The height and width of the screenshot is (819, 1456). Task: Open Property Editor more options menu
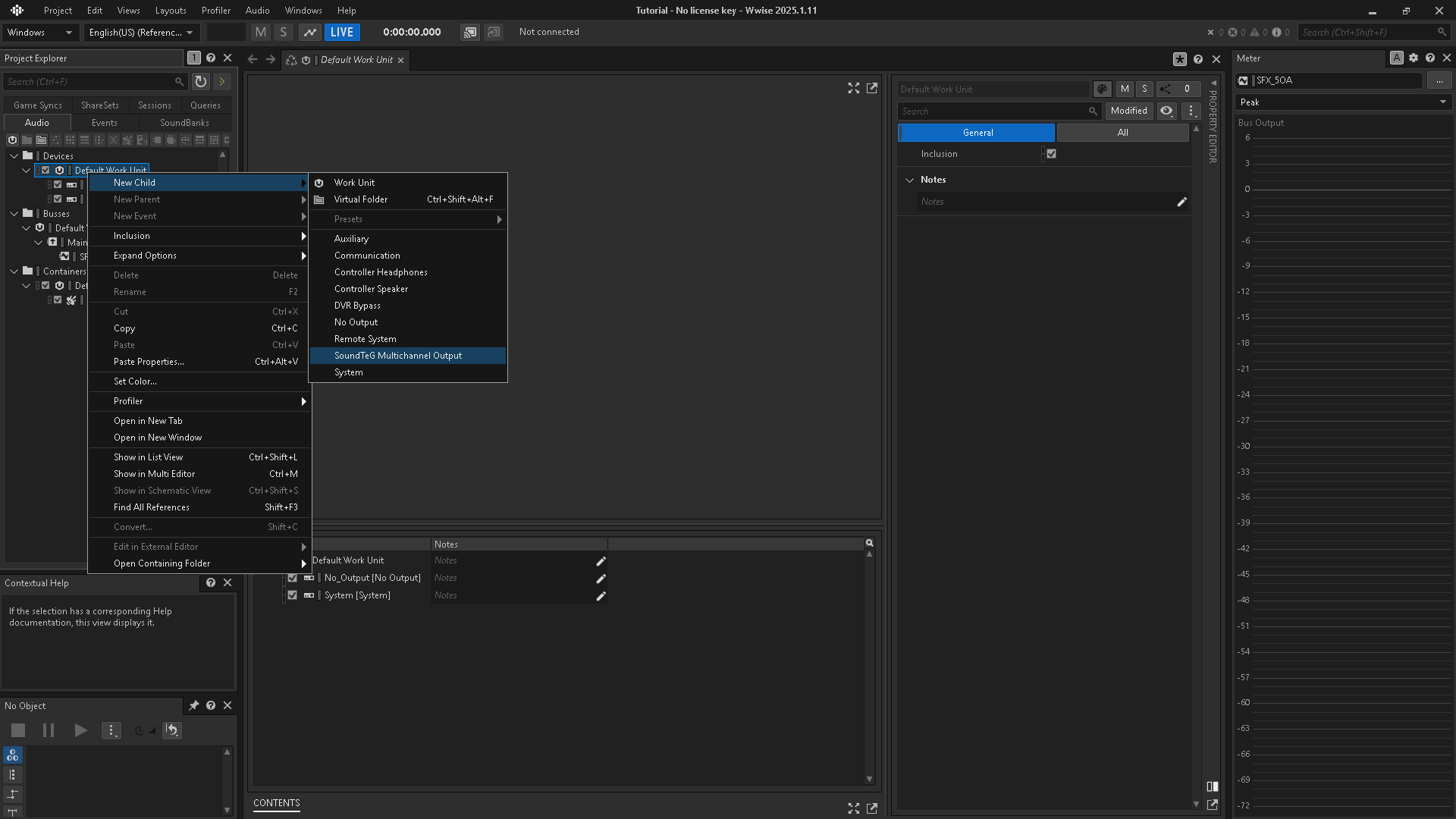1191,111
